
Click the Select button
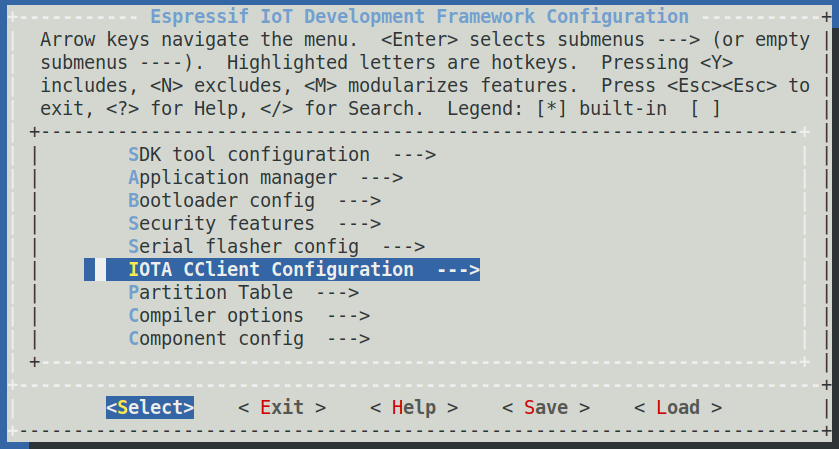click(150, 408)
